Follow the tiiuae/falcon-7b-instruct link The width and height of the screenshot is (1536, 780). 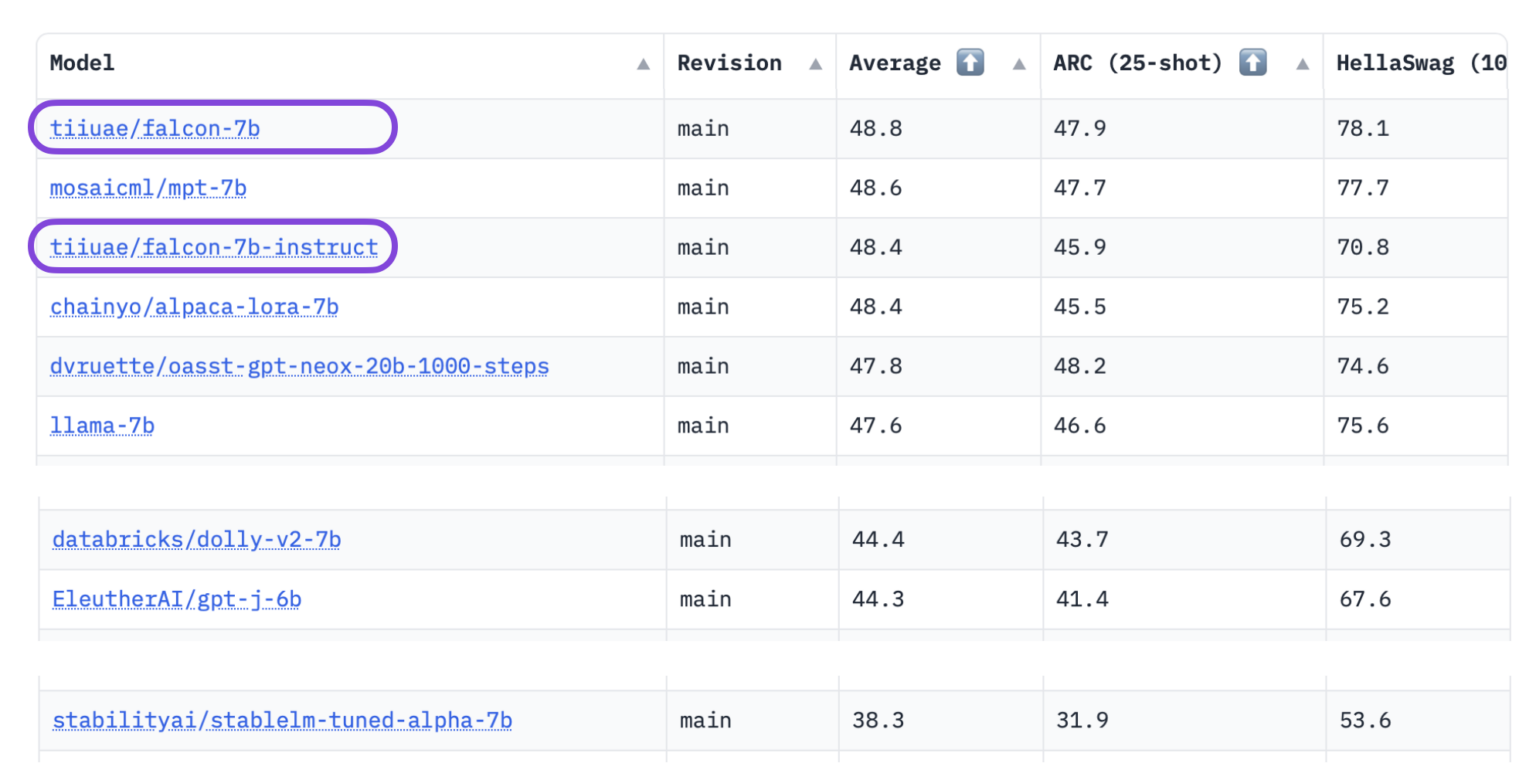click(x=214, y=247)
